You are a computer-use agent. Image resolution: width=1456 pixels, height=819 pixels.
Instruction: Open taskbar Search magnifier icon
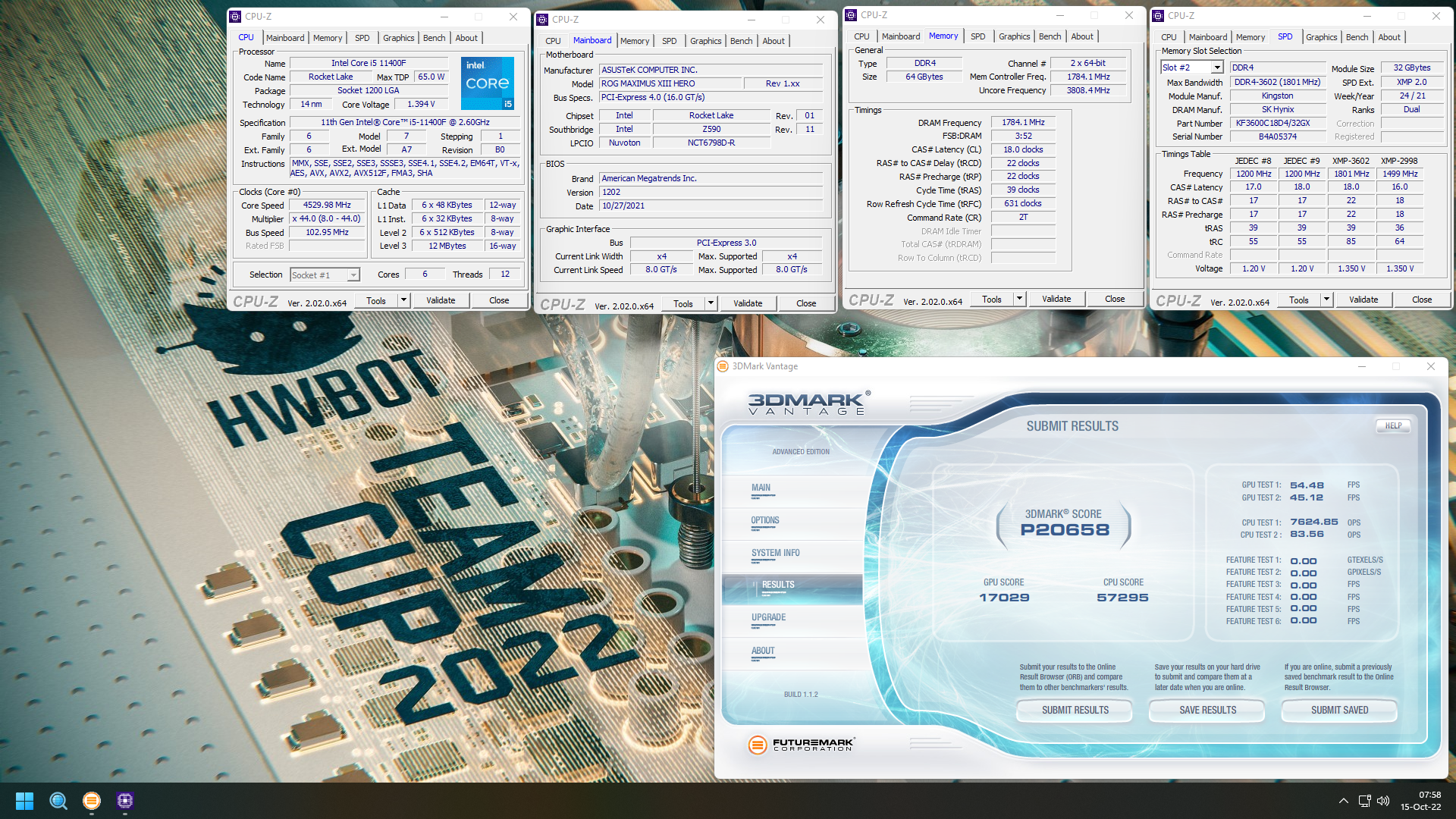tap(58, 801)
